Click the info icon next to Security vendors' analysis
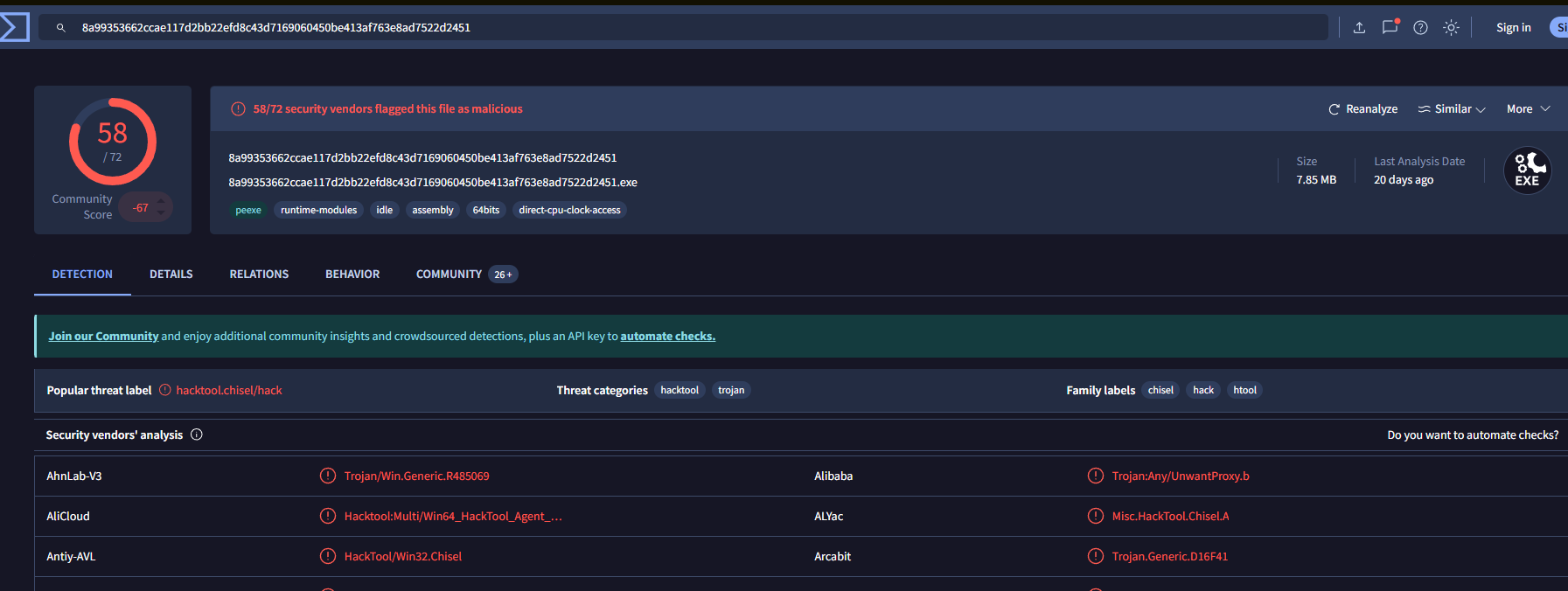 click(x=197, y=435)
